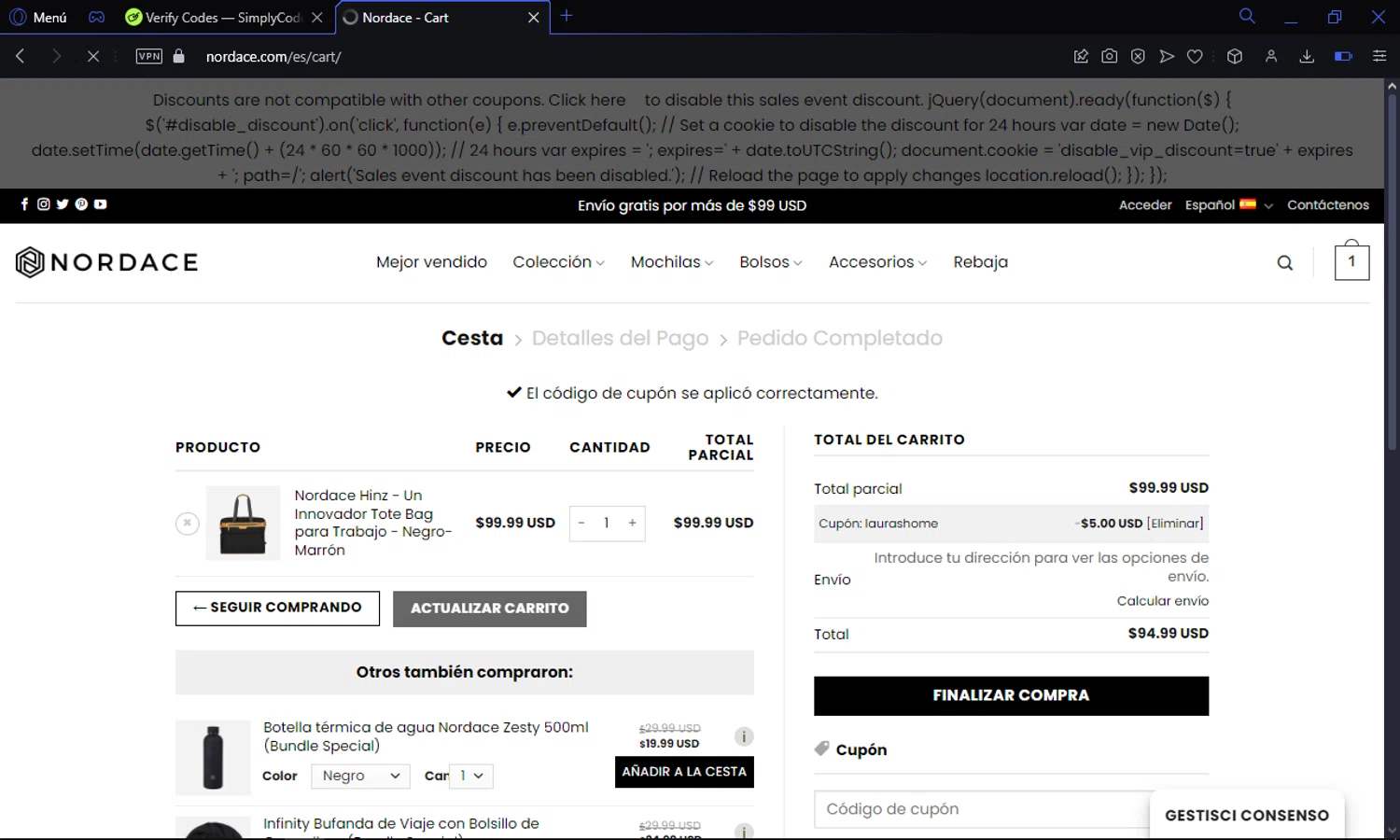Viewport: 1400px width, 840px height.
Task: Open the Nordace Hinz product name link
Action: [373, 523]
